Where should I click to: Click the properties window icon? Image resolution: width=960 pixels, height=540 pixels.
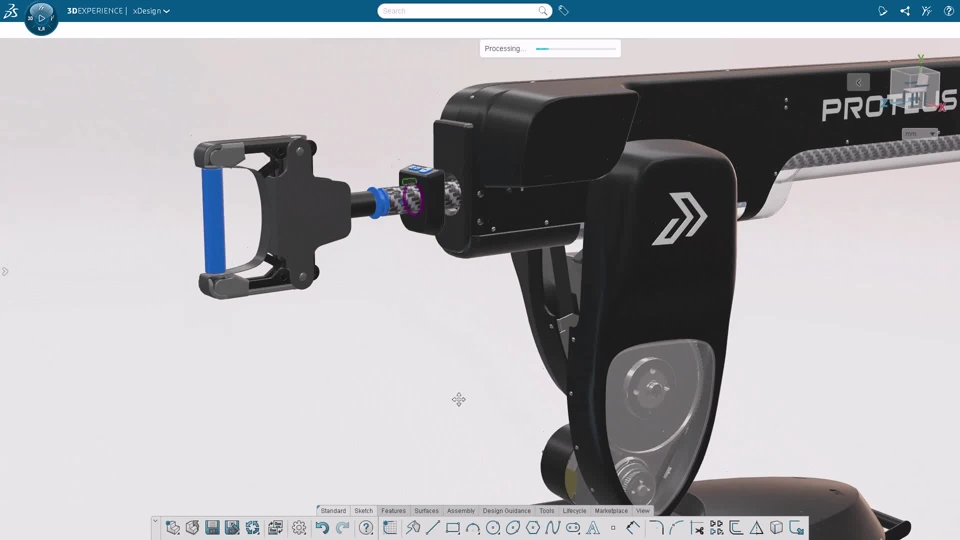click(275, 528)
